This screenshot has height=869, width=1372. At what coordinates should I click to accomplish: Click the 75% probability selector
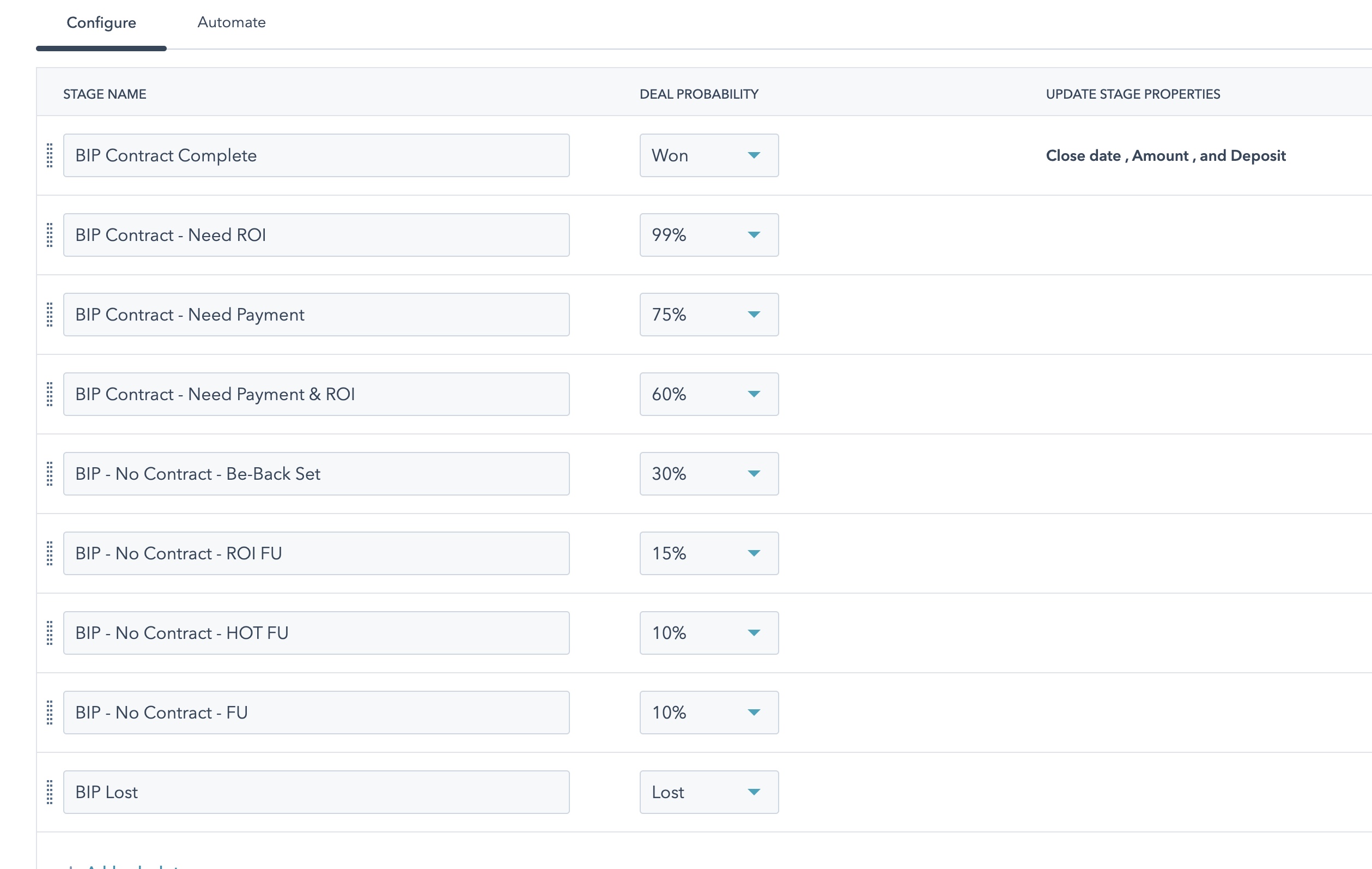[x=709, y=314]
